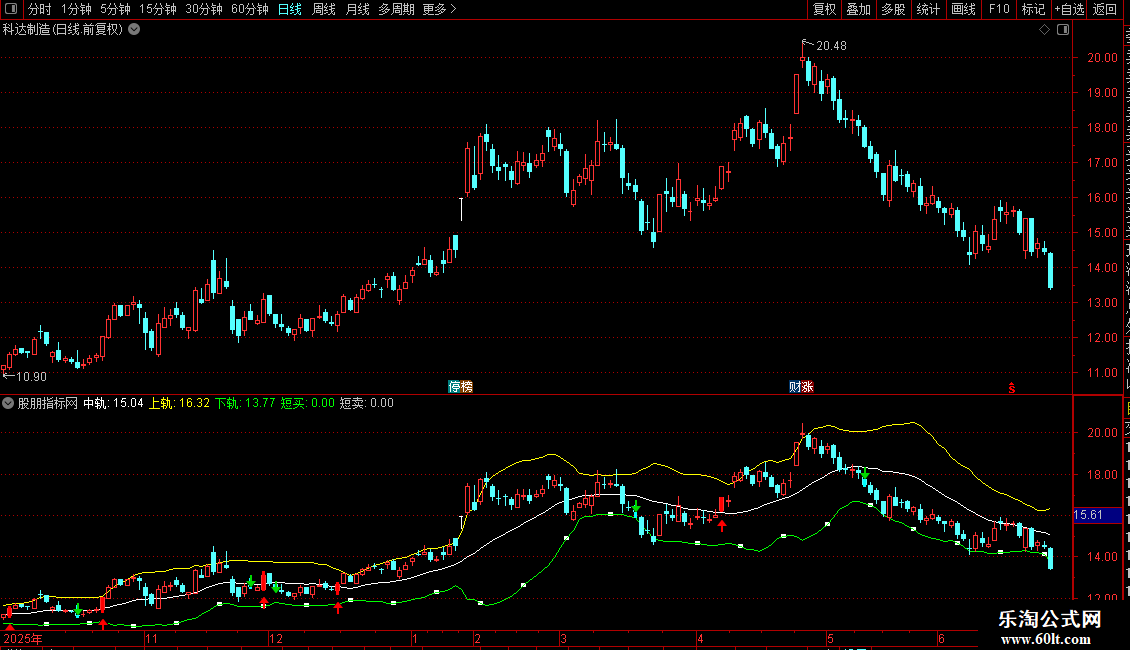Image resolution: width=1130 pixels, height=650 pixels.
Task: Click the 20.00 main chart axis label
Action: pos(1103,58)
